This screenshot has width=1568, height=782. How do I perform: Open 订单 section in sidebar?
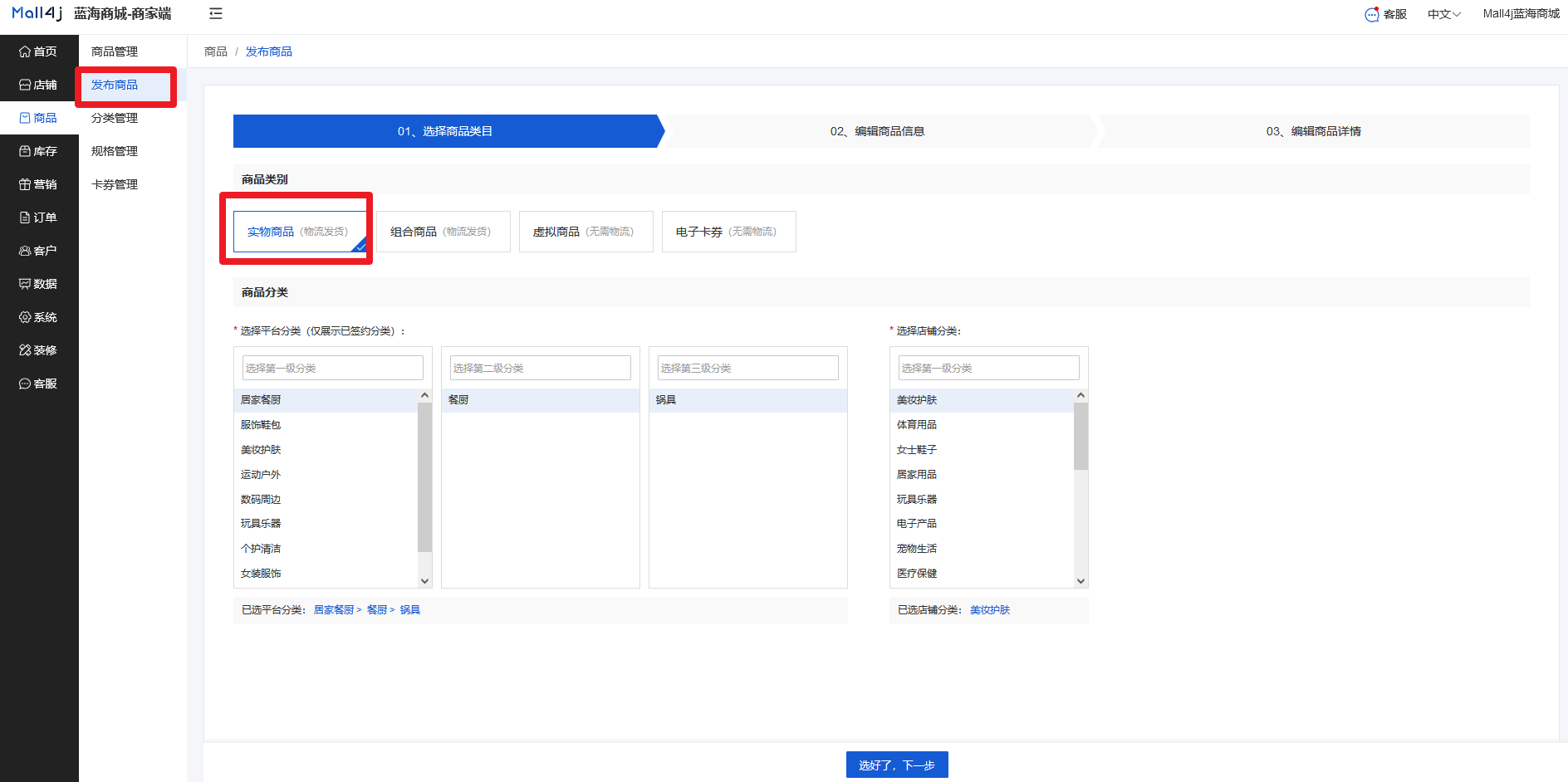(39, 217)
